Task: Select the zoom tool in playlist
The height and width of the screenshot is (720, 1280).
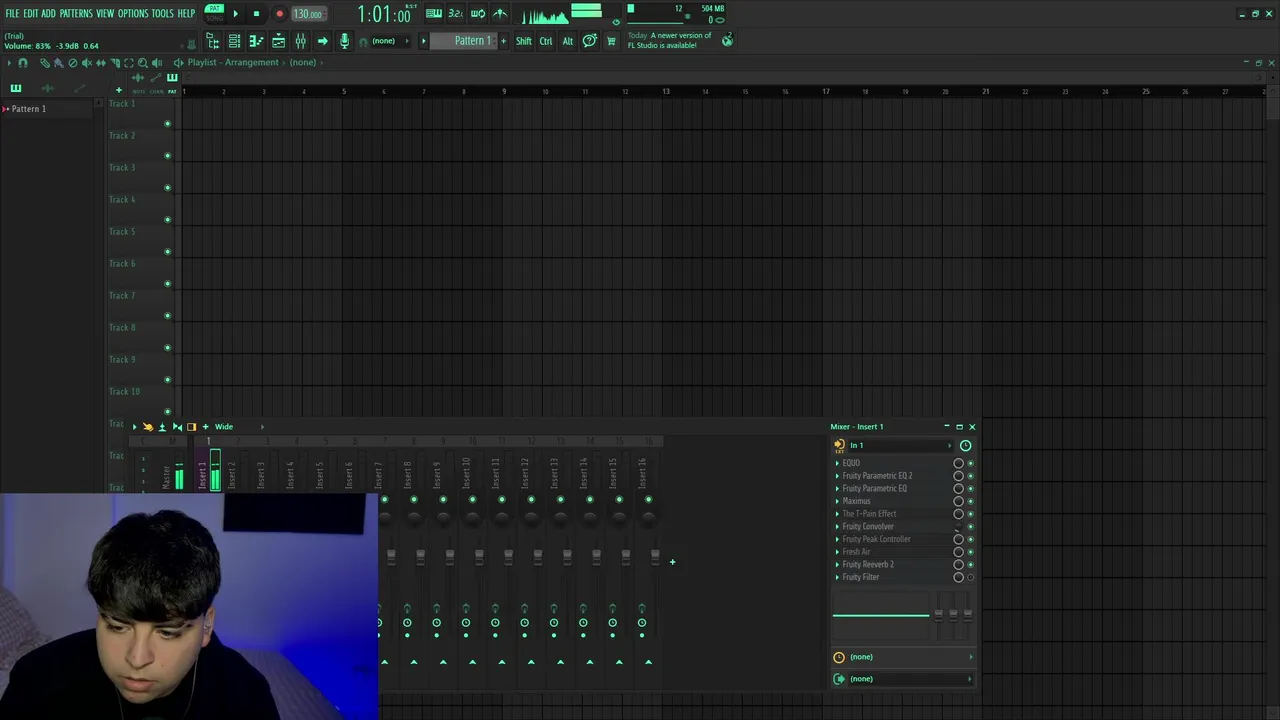Action: (143, 62)
